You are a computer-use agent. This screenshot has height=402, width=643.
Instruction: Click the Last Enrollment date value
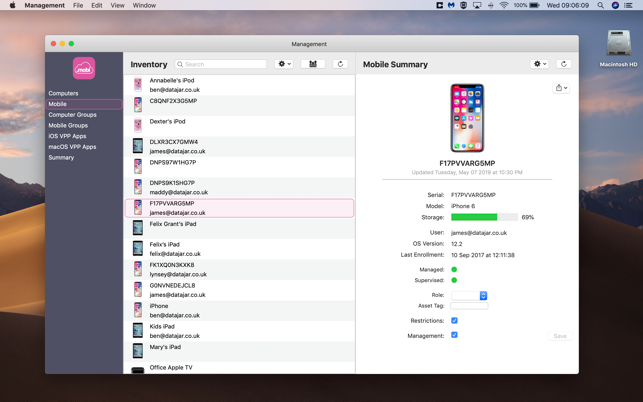483,255
